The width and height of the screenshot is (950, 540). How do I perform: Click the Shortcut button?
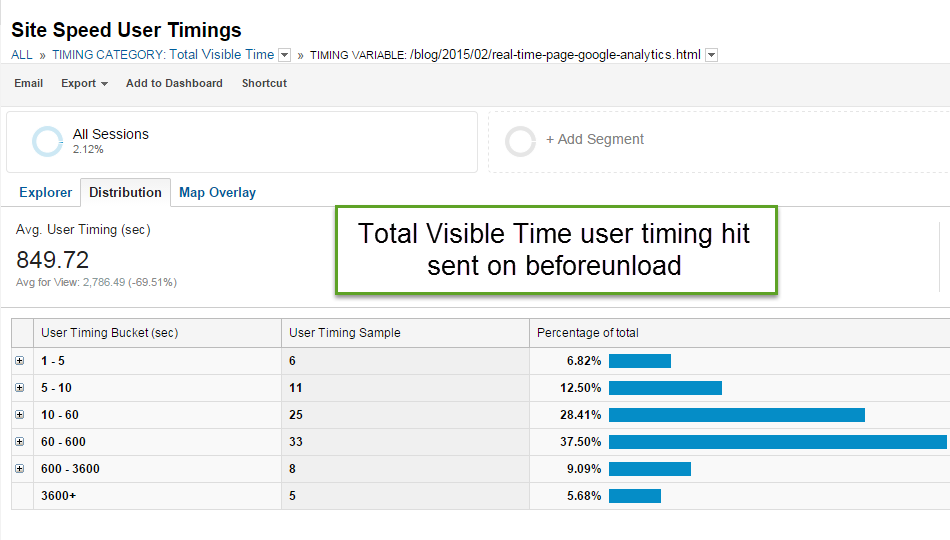[264, 83]
